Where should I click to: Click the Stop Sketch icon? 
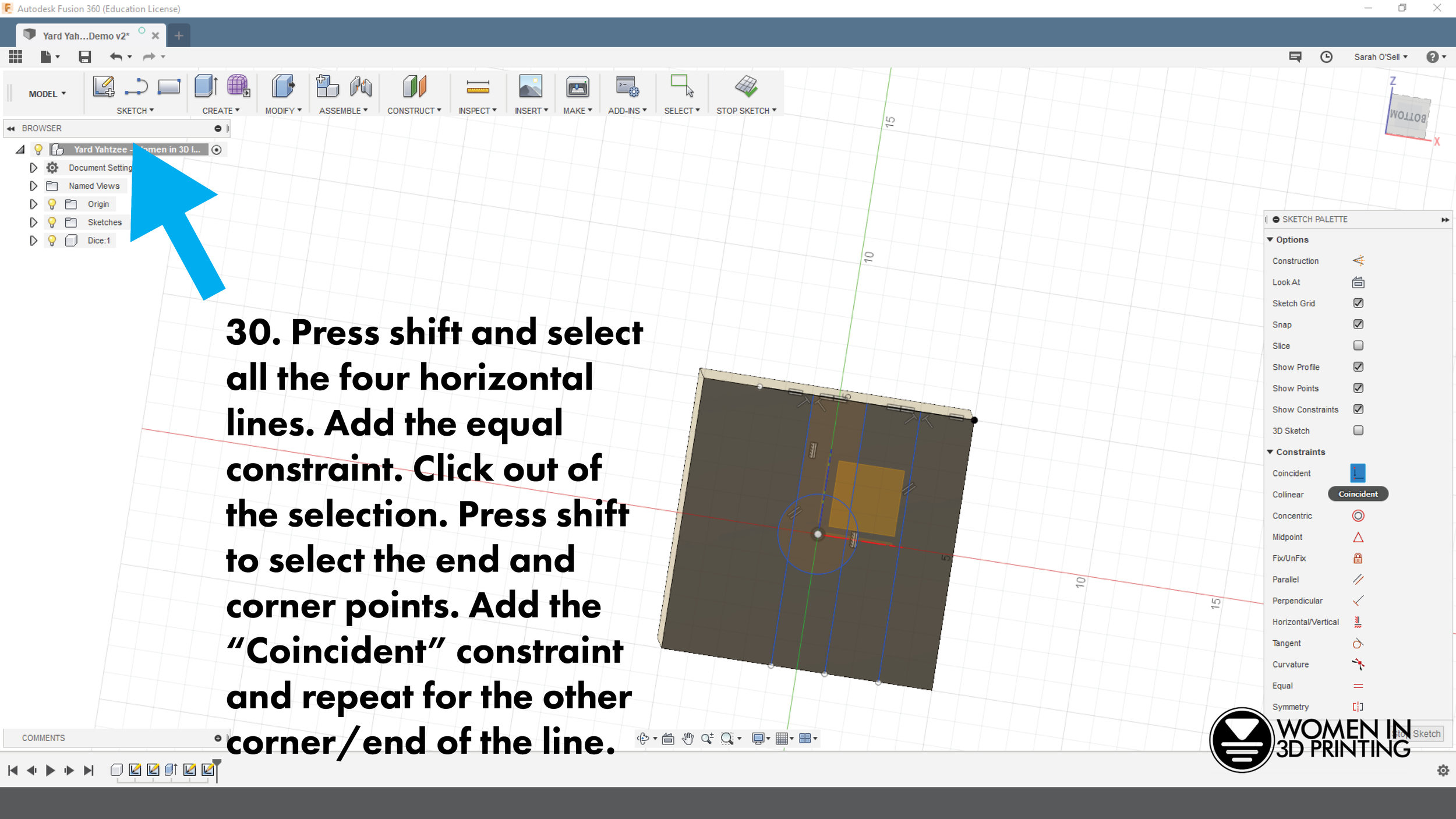click(746, 86)
